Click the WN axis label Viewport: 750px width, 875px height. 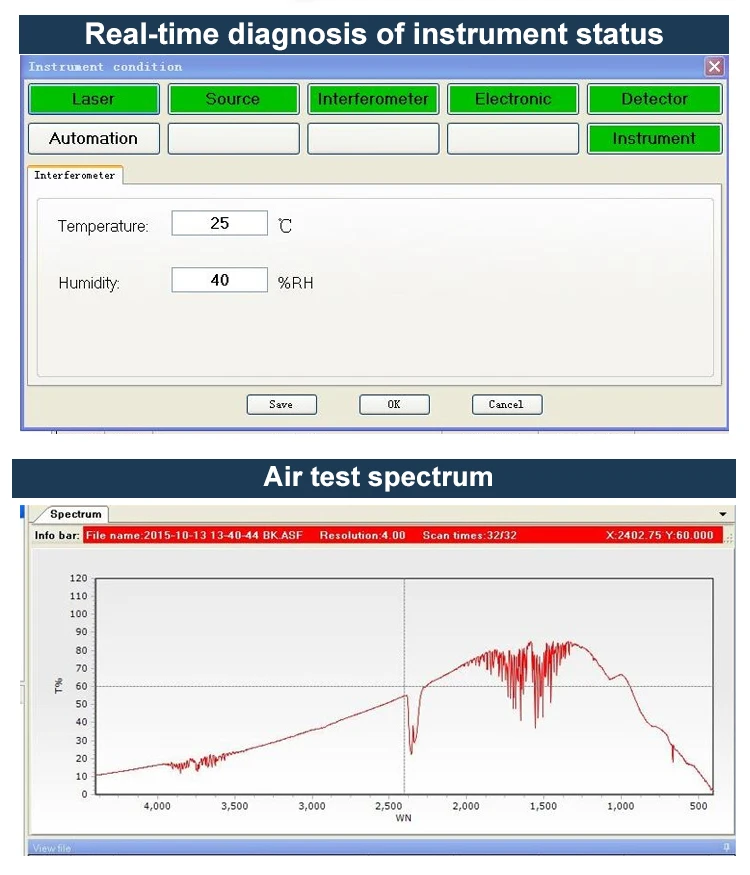pyautogui.click(x=403, y=818)
